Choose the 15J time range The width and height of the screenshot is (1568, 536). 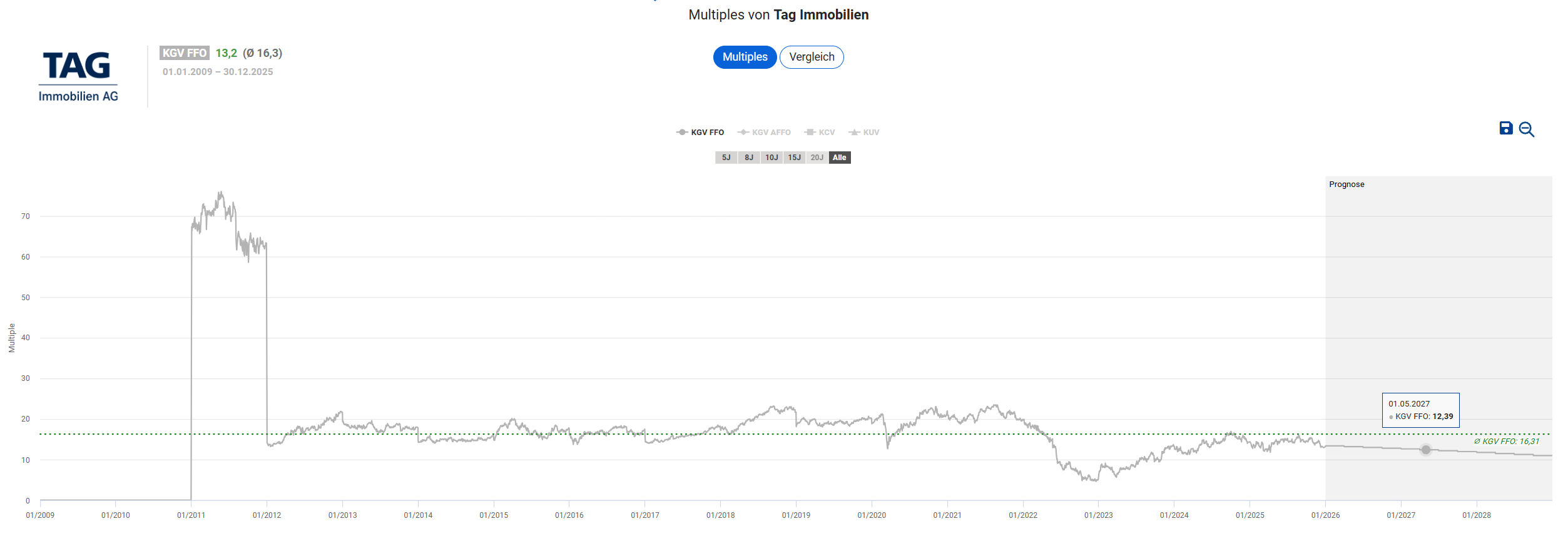[794, 158]
